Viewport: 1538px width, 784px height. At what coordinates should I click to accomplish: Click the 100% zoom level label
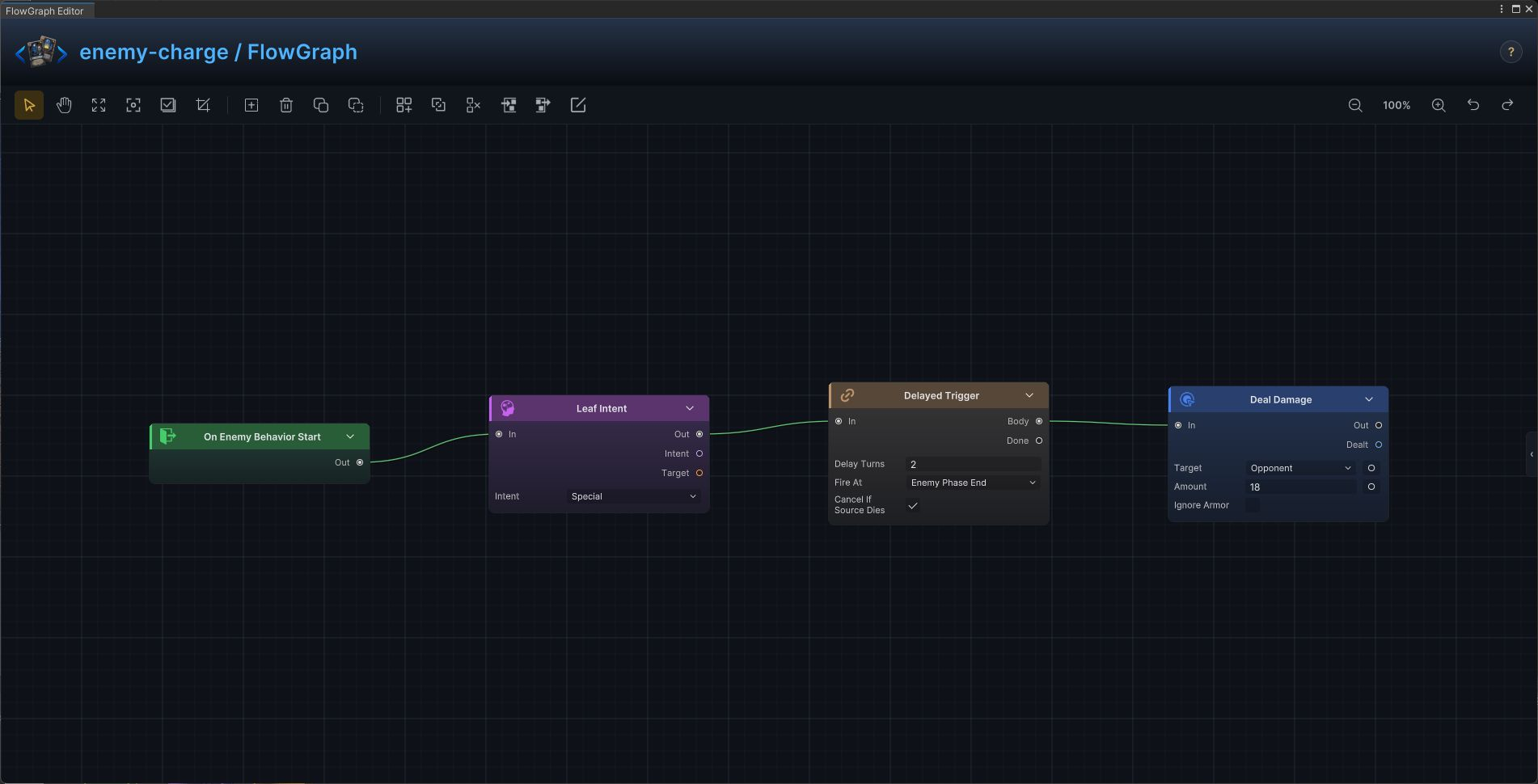(1396, 105)
